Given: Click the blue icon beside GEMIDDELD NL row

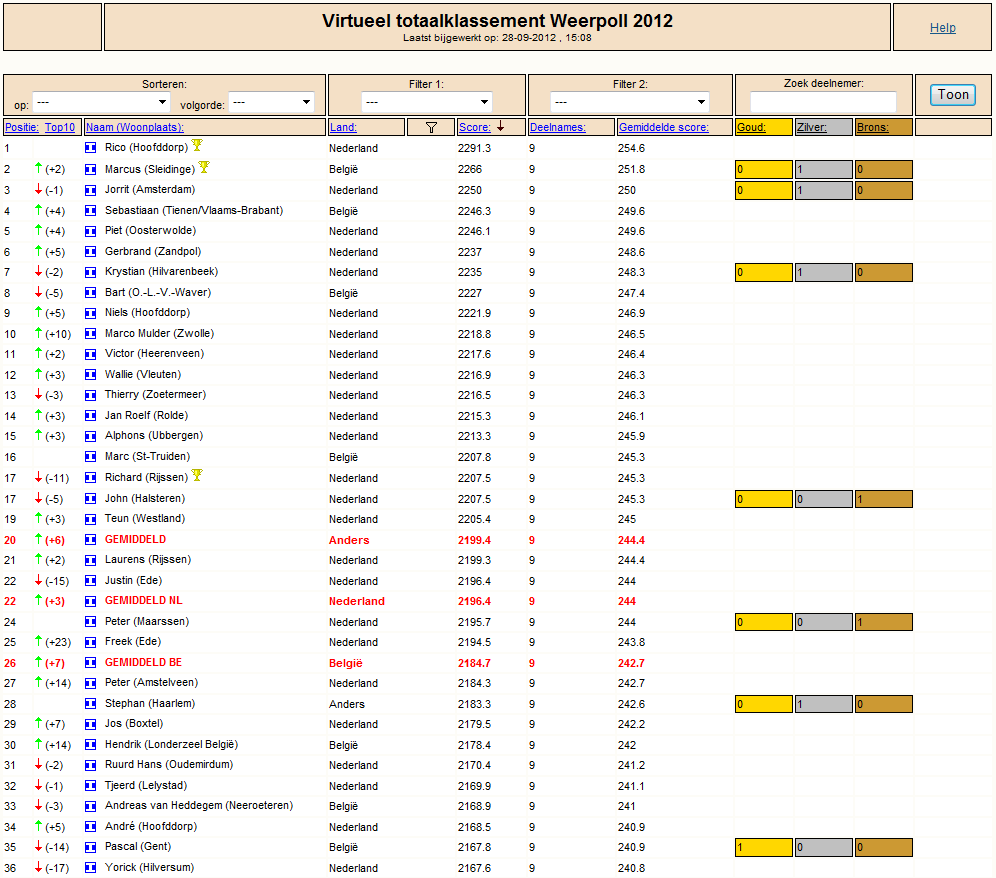Looking at the screenshot, I should click(x=90, y=601).
